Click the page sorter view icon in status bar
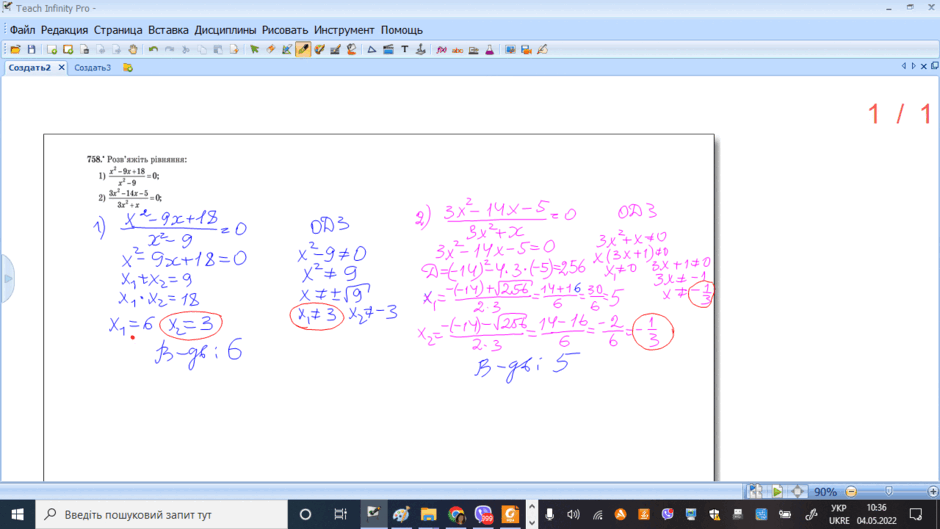 pyautogui.click(x=755, y=492)
